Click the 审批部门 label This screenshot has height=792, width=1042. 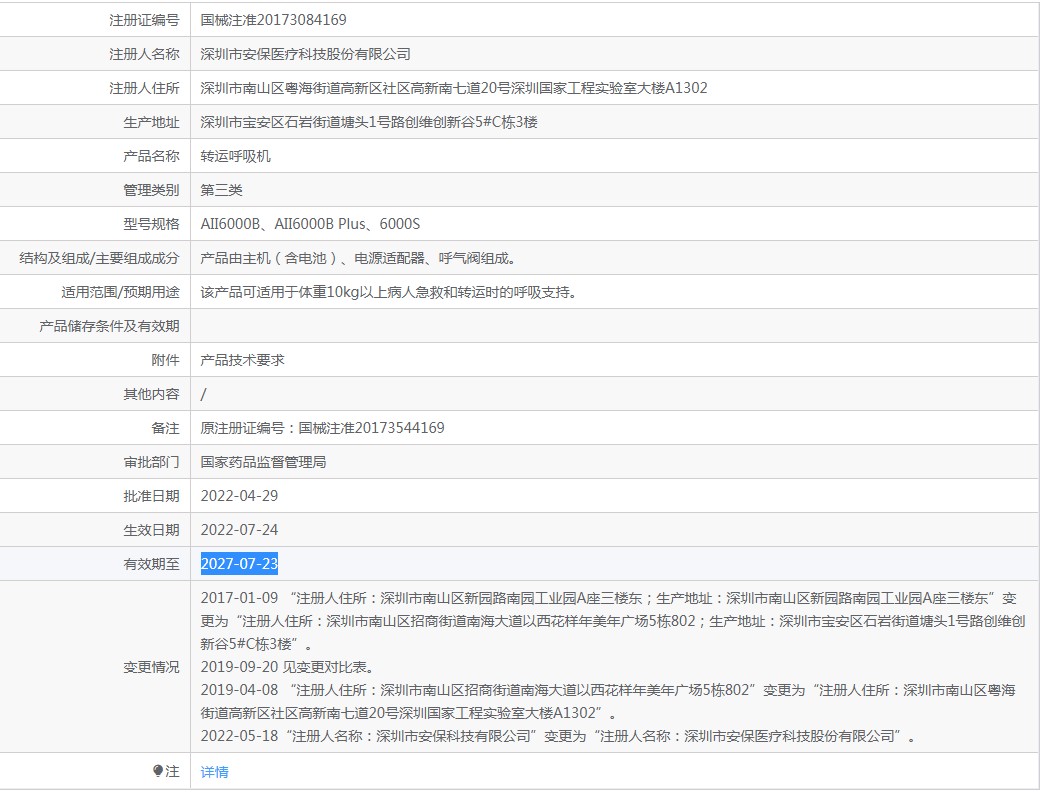tap(151, 462)
